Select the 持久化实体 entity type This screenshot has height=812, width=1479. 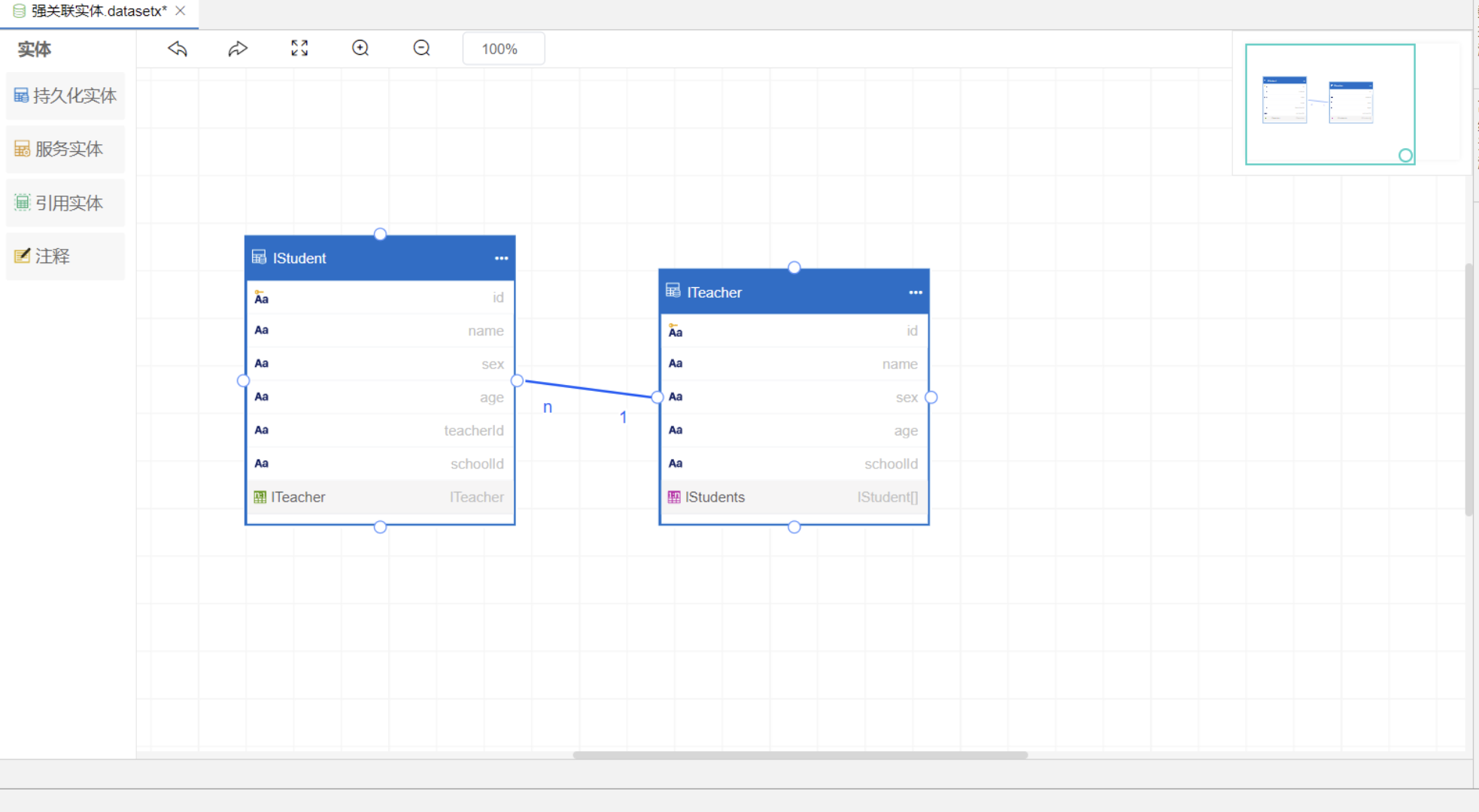tap(65, 95)
